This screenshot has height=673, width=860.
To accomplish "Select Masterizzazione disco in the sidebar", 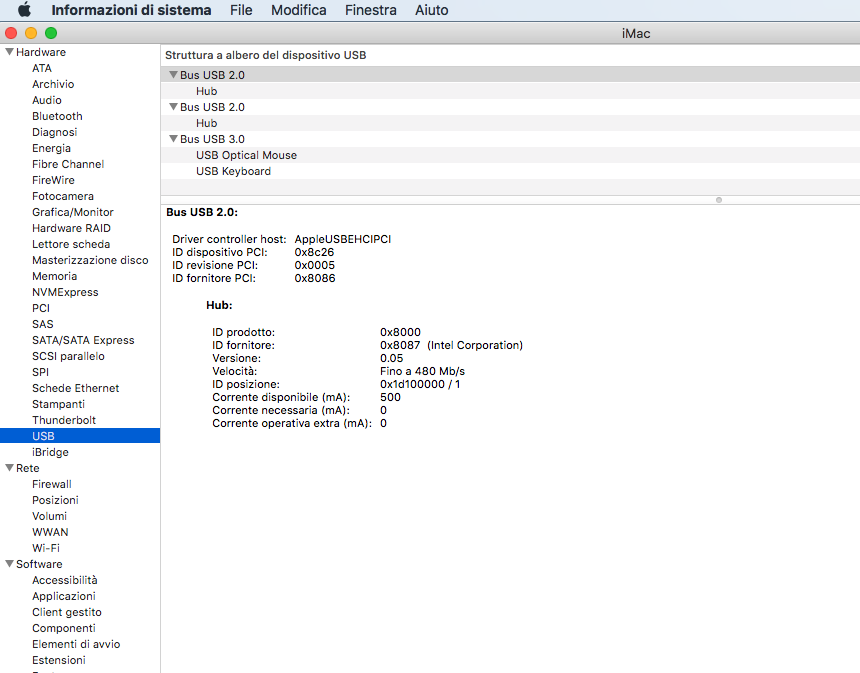I will point(90,260).
